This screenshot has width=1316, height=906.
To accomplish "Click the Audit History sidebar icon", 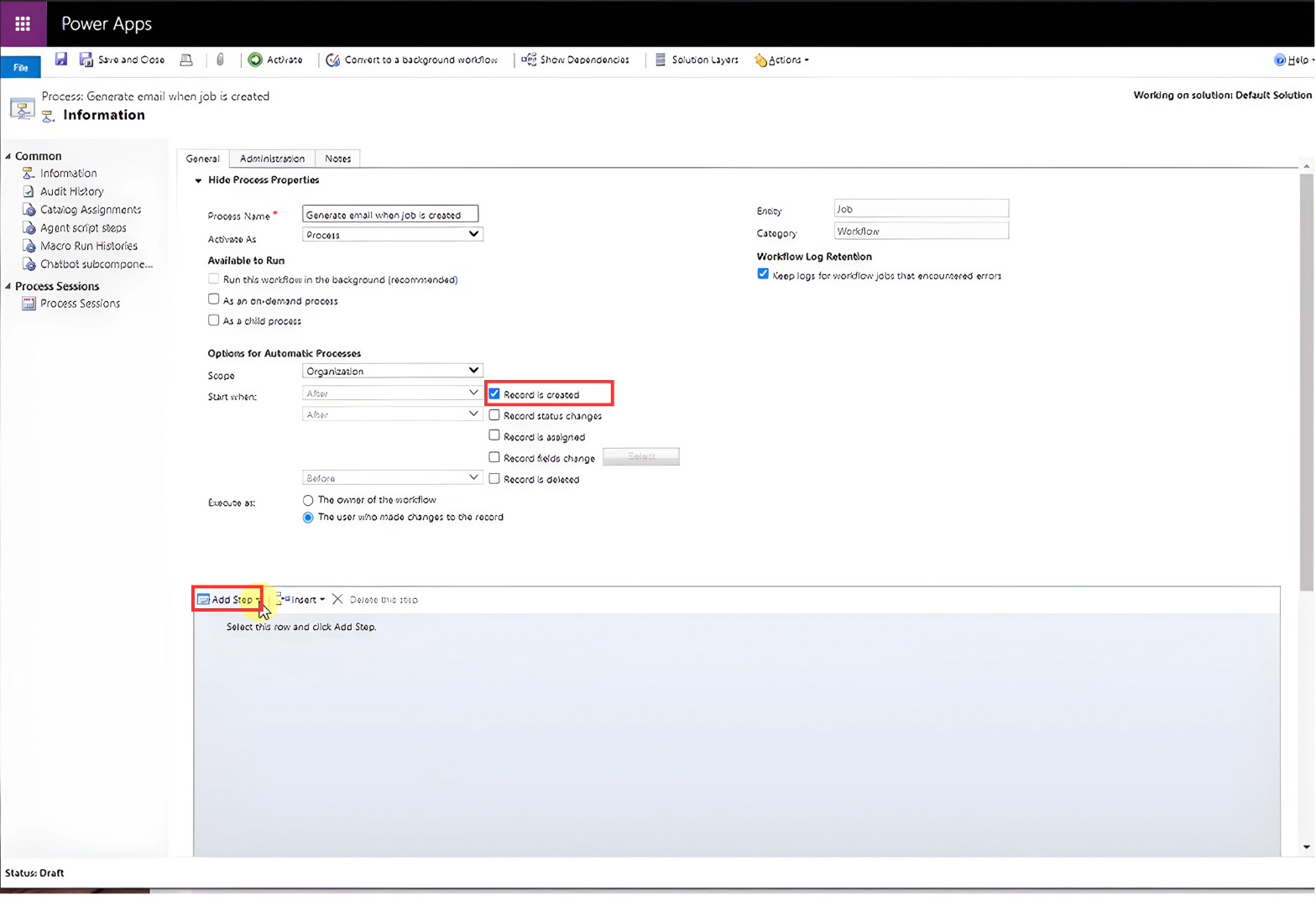I will pyautogui.click(x=29, y=191).
